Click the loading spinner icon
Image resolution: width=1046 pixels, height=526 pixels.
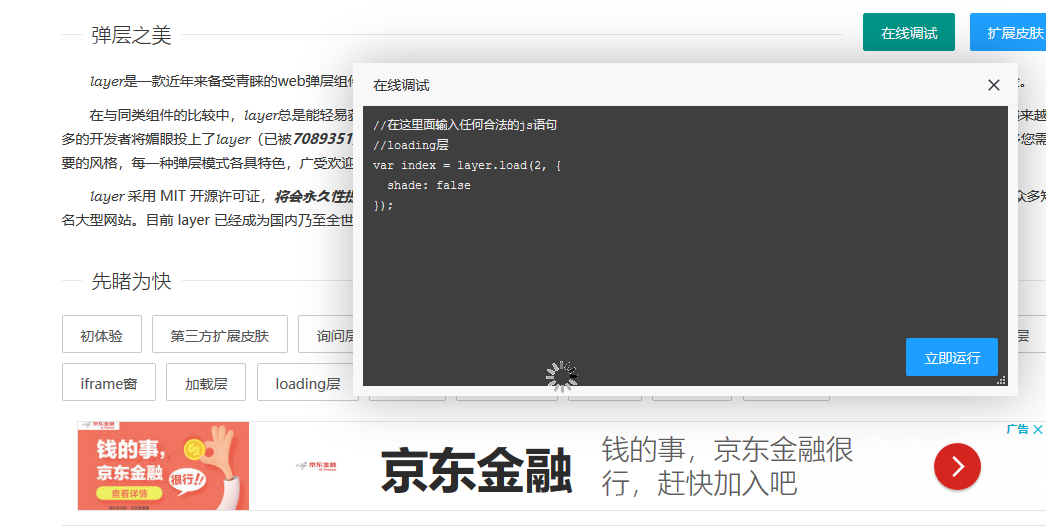tap(562, 376)
